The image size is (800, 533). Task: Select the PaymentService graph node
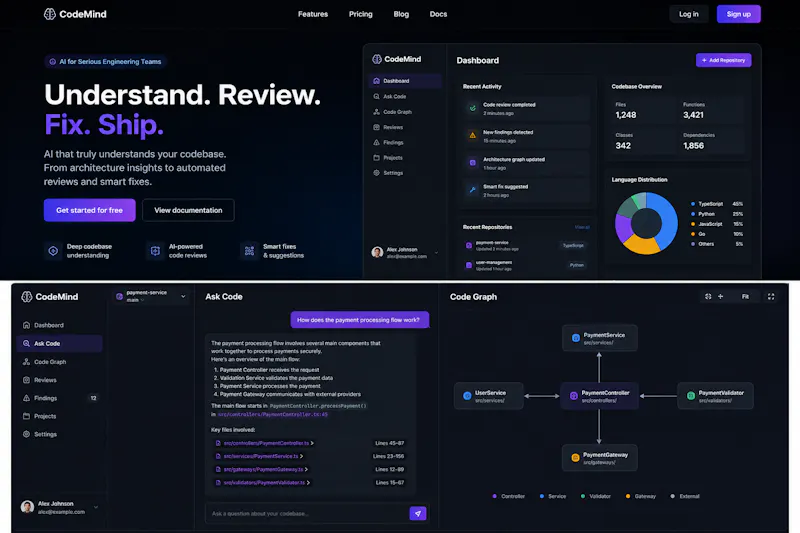pyautogui.click(x=599, y=338)
